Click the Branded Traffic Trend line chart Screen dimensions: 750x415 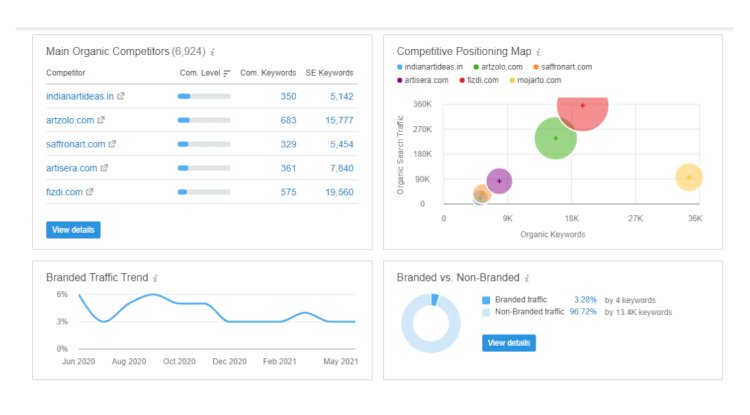pos(217,309)
